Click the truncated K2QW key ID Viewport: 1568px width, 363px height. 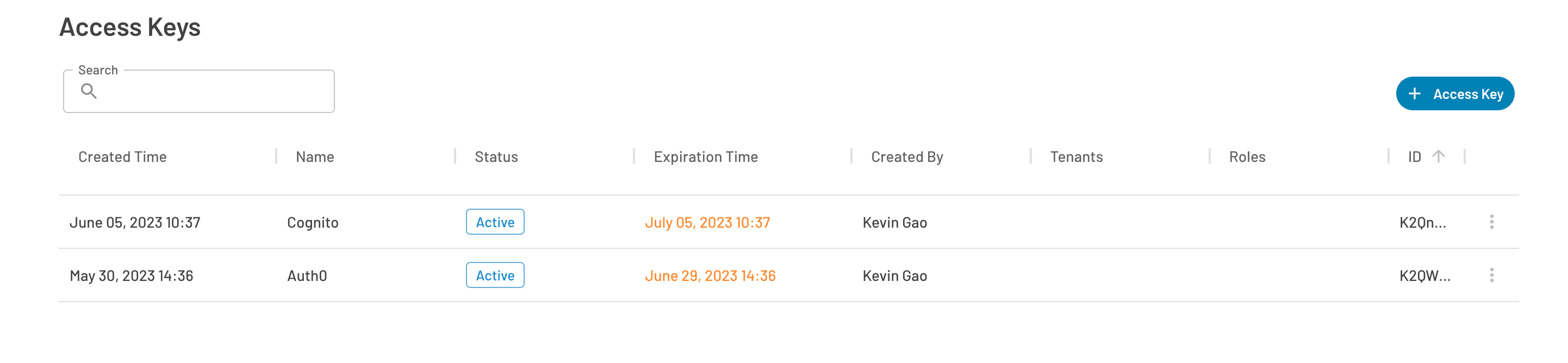click(x=1424, y=276)
